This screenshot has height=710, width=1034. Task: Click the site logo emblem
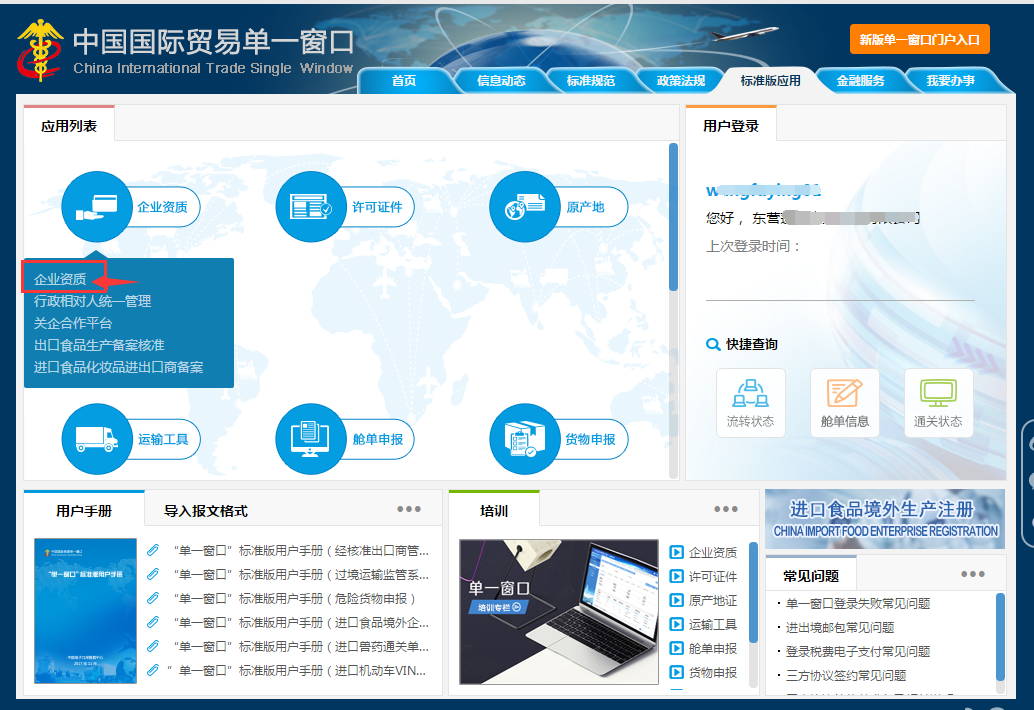tap(40, 51)
